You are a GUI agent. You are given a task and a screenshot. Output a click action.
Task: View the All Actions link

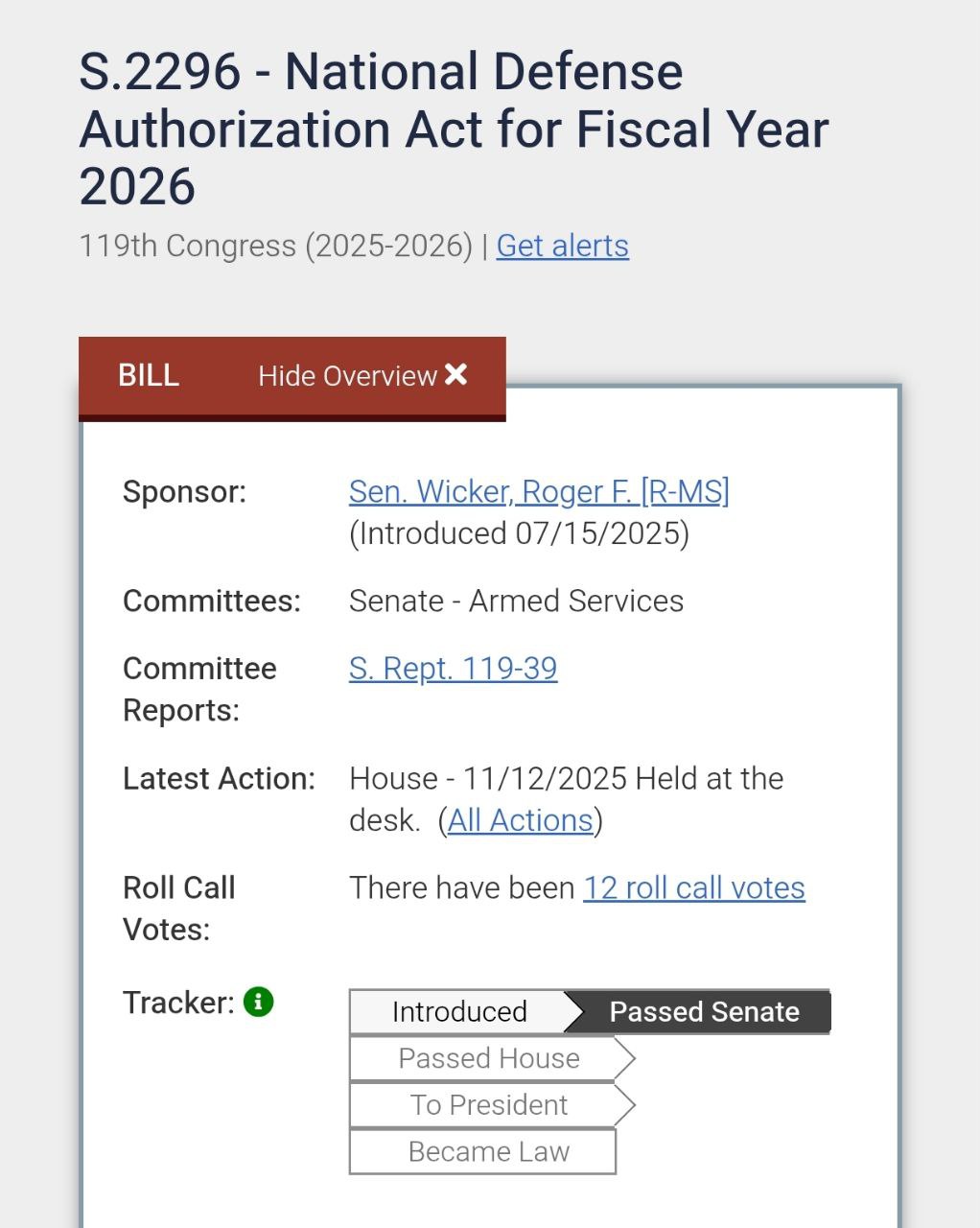(520, 820)
